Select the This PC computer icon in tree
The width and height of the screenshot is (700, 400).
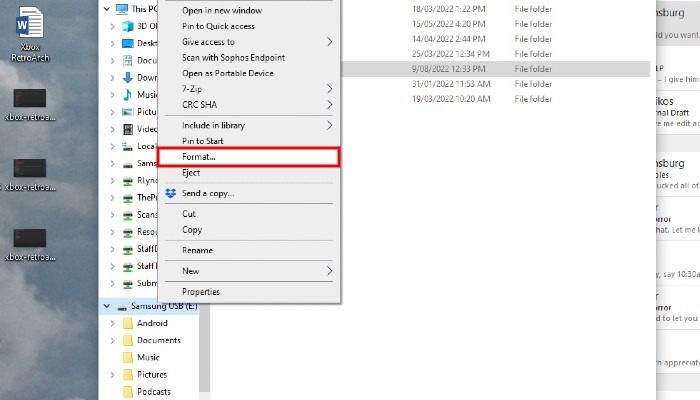(123, 8)
